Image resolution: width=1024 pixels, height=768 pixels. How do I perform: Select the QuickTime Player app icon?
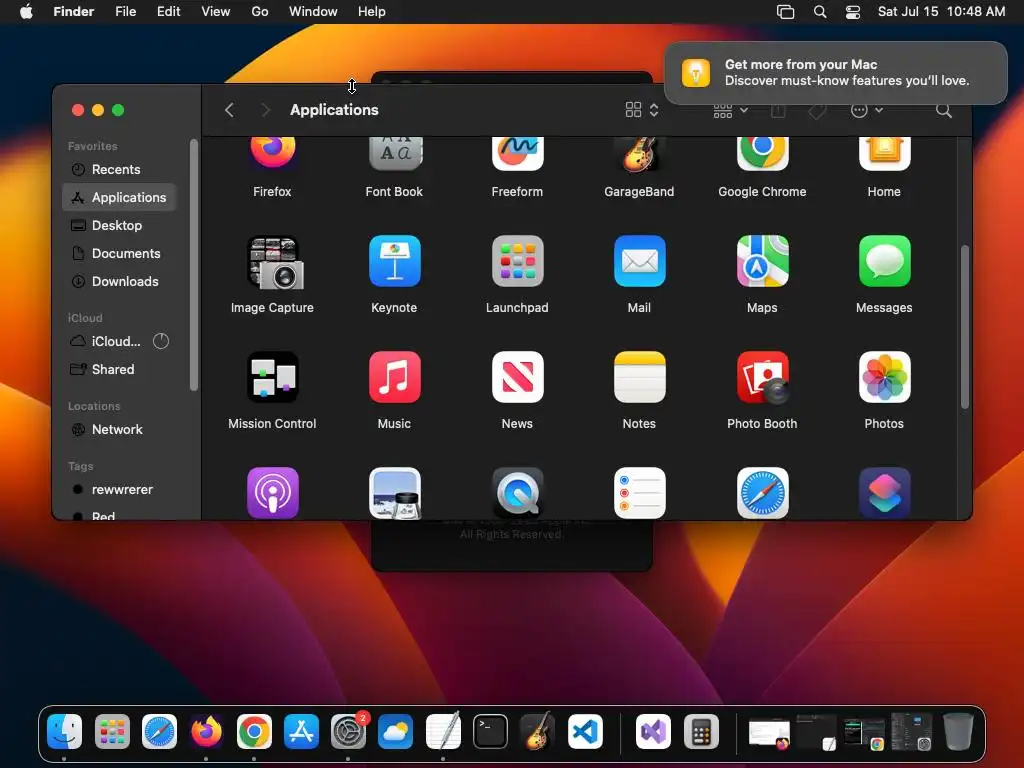(517, 493)
